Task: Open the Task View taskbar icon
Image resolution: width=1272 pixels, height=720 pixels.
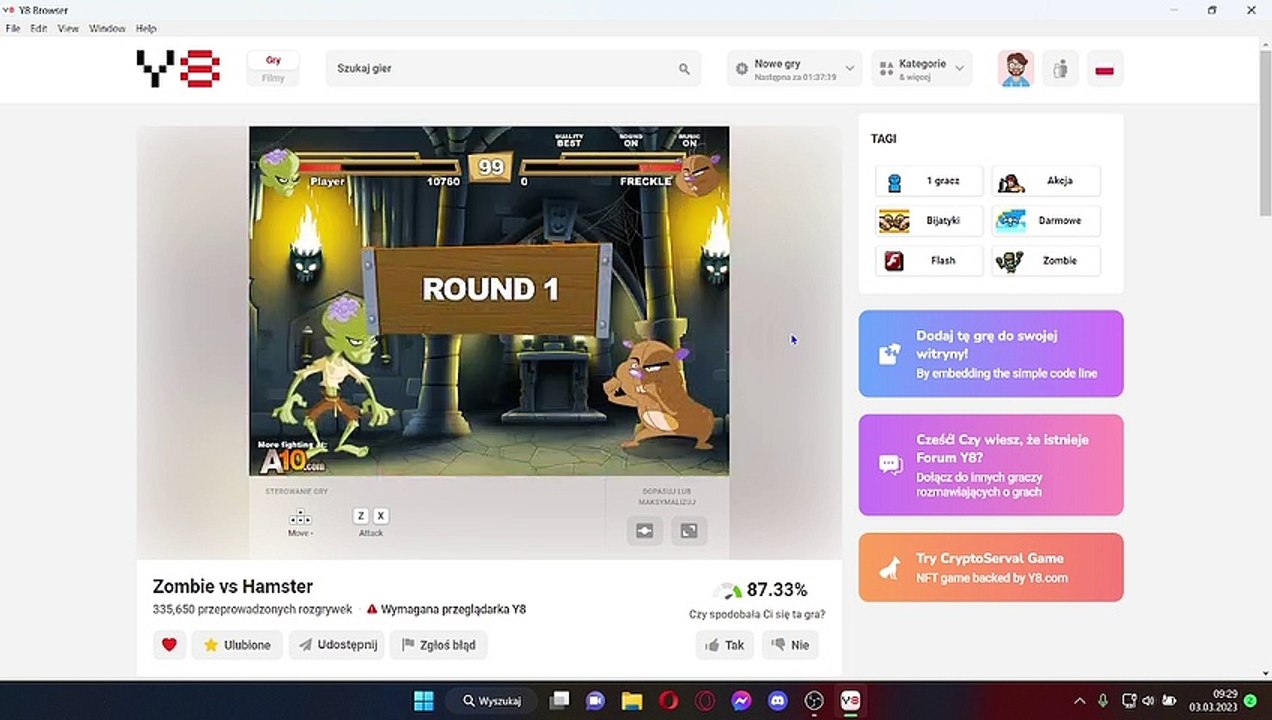Action: [560, 700]
